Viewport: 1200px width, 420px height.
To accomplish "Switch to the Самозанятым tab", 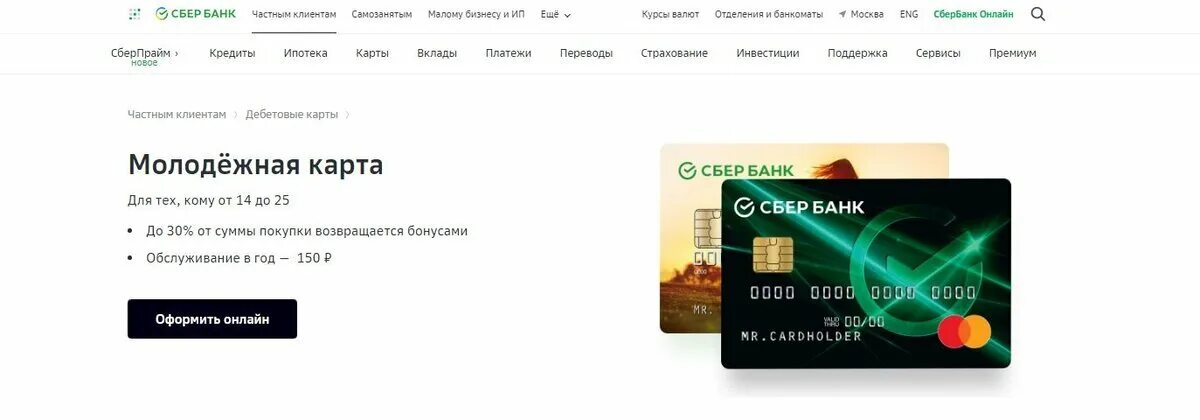I will click(x=382, y=15).
